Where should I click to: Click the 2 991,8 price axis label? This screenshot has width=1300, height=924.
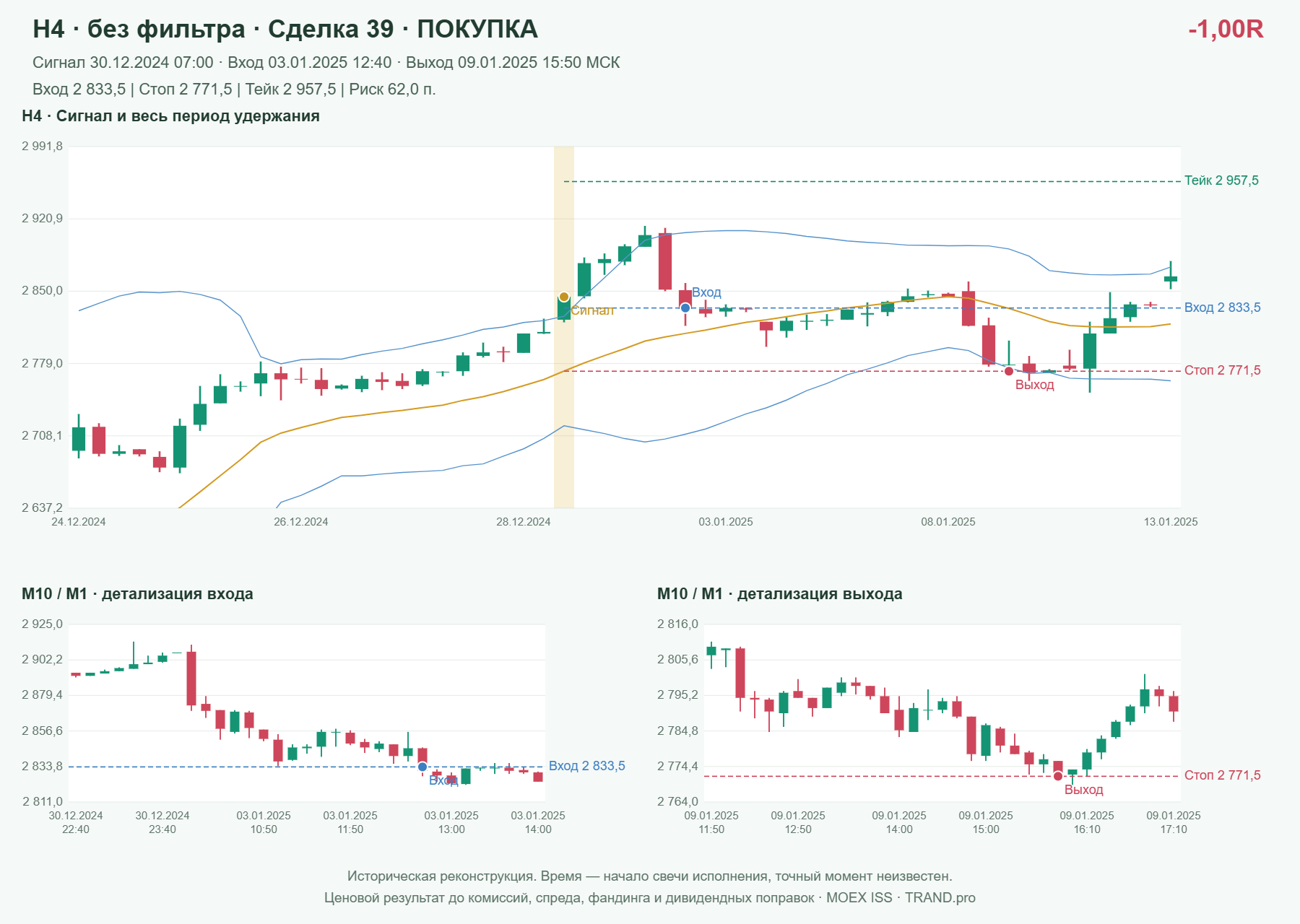42,147
